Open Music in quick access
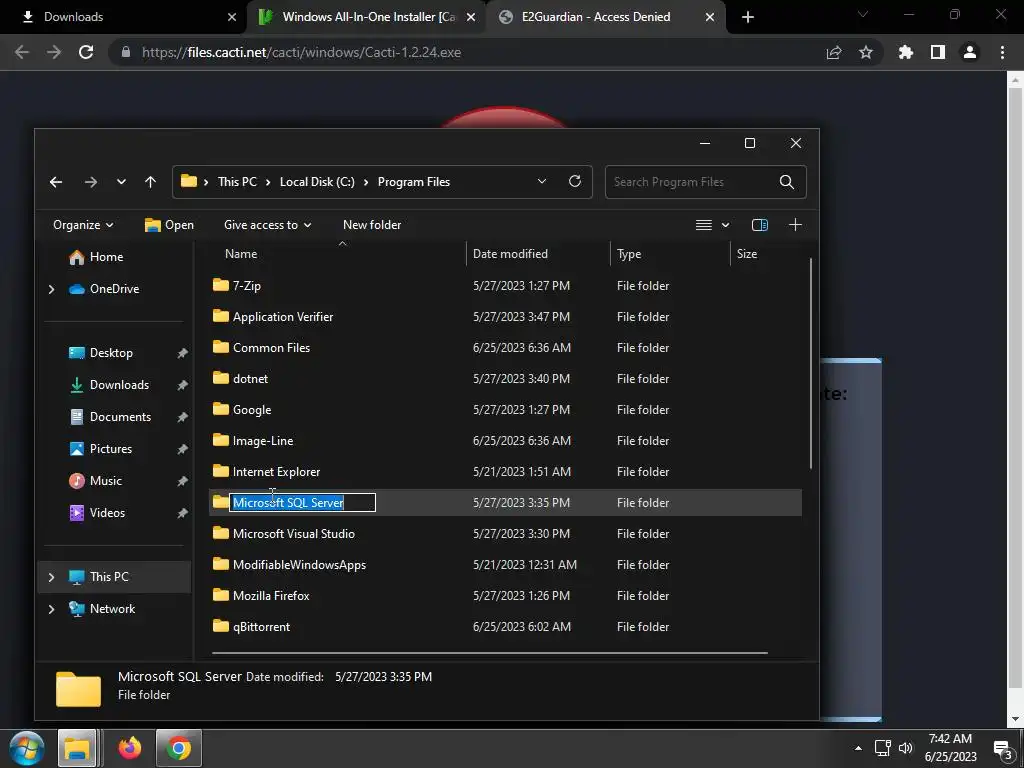 [x=96, y=481]
